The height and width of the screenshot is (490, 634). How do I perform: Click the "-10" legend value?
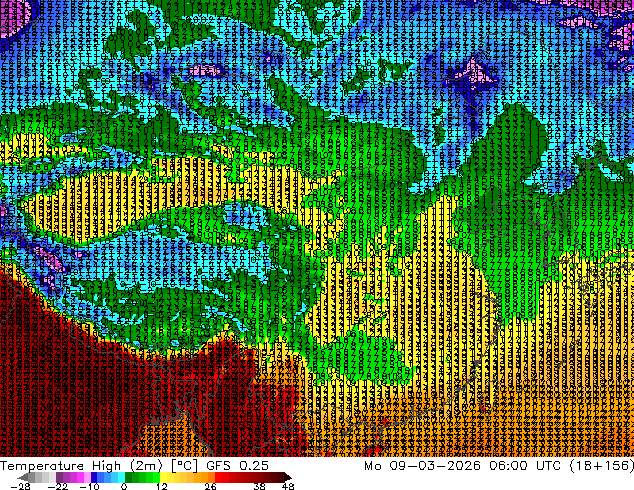pyautogui.click(x=89, y=486)
